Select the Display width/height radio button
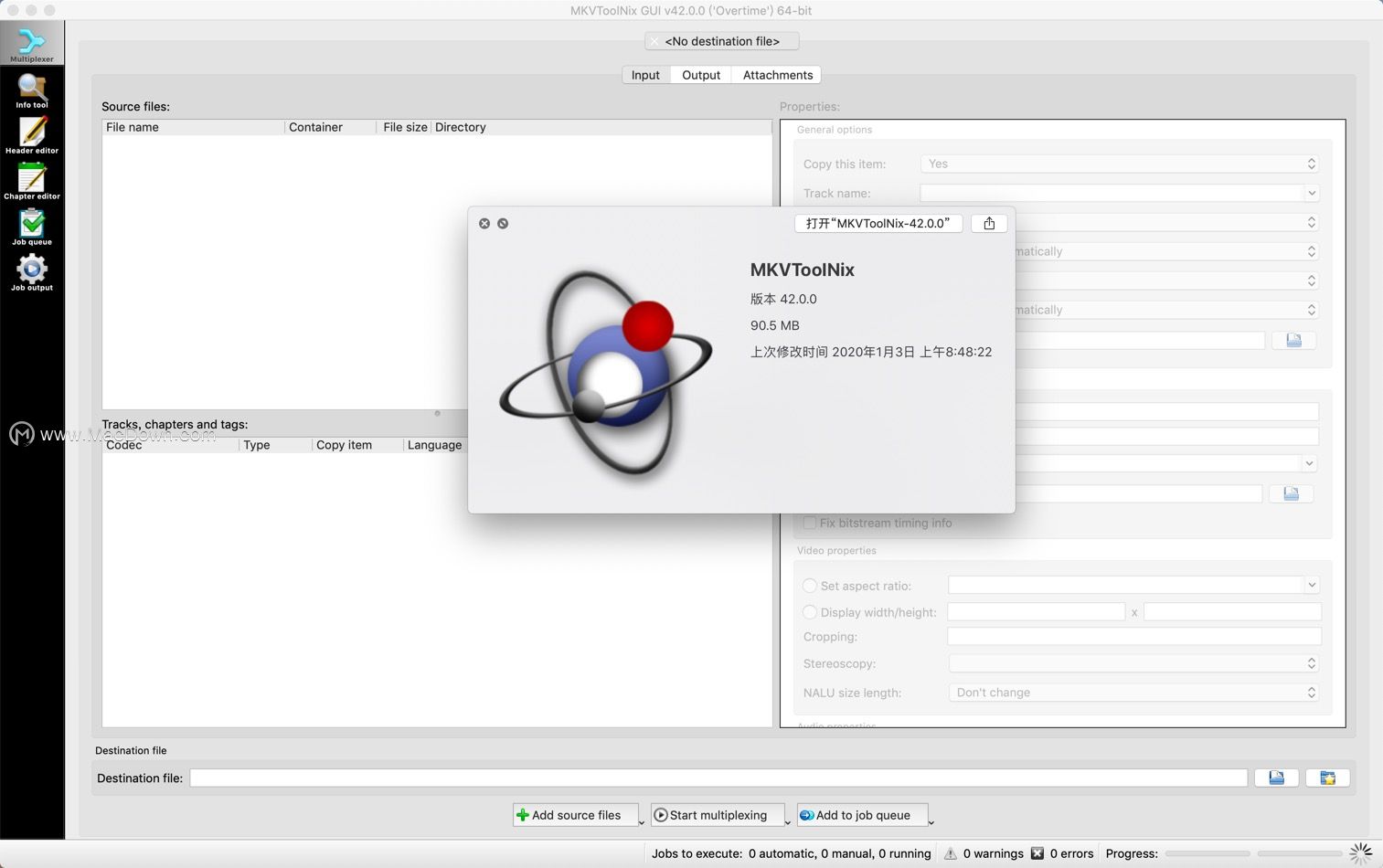Viewport: 1383px width, 868px height. point(809,612)
